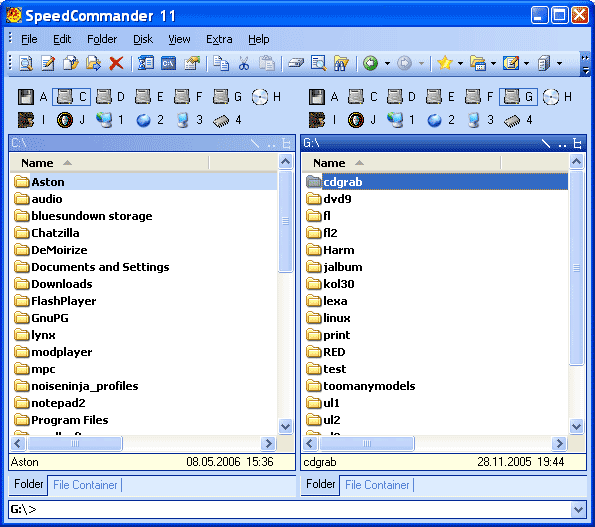Open the notes icon dropdown arrow
This screenshot has width=595, height=527.
coord(526,63)
